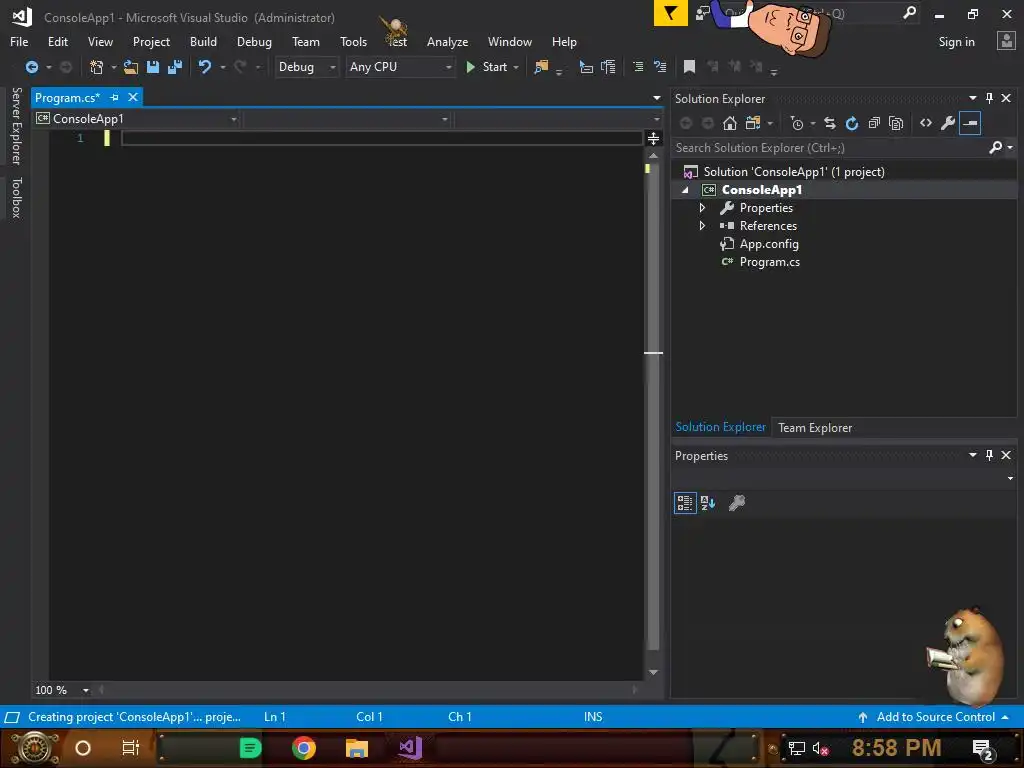
Task: Toggle Categorized view in the Properties panel
Action: [x=685, y=503]
